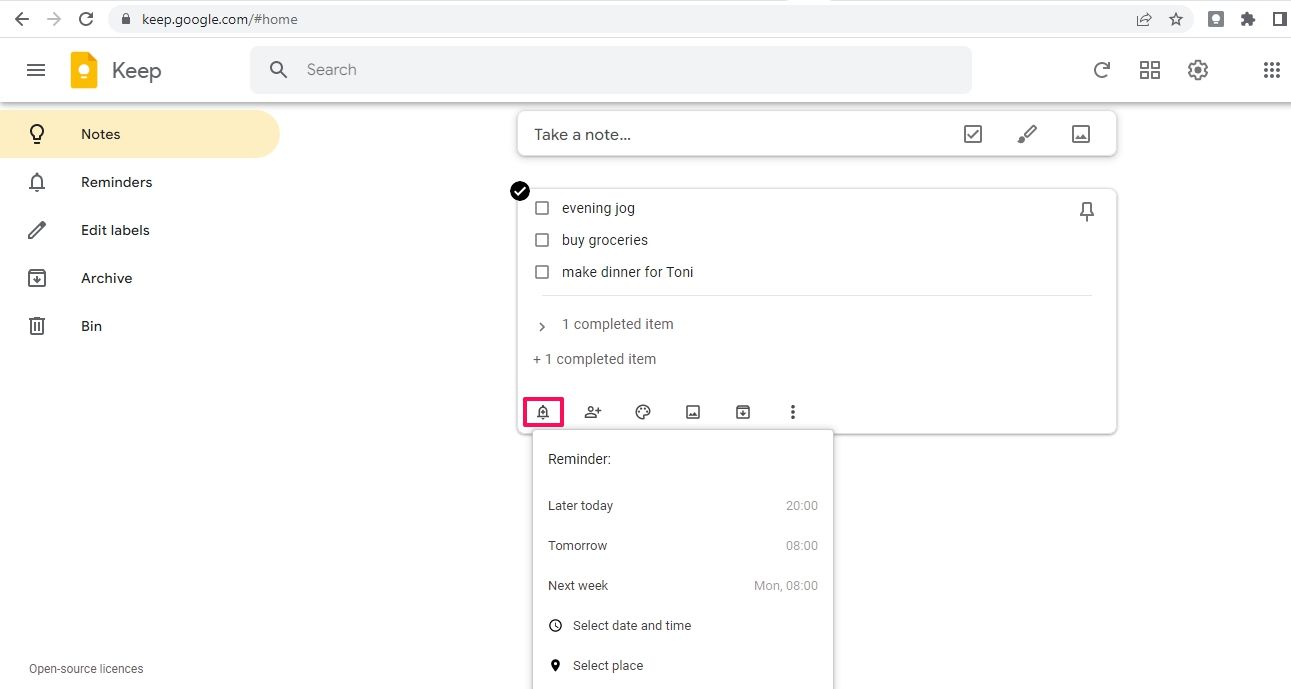1291x689 pixels.
Task: Reload the browser page
Action: point(86,19)
